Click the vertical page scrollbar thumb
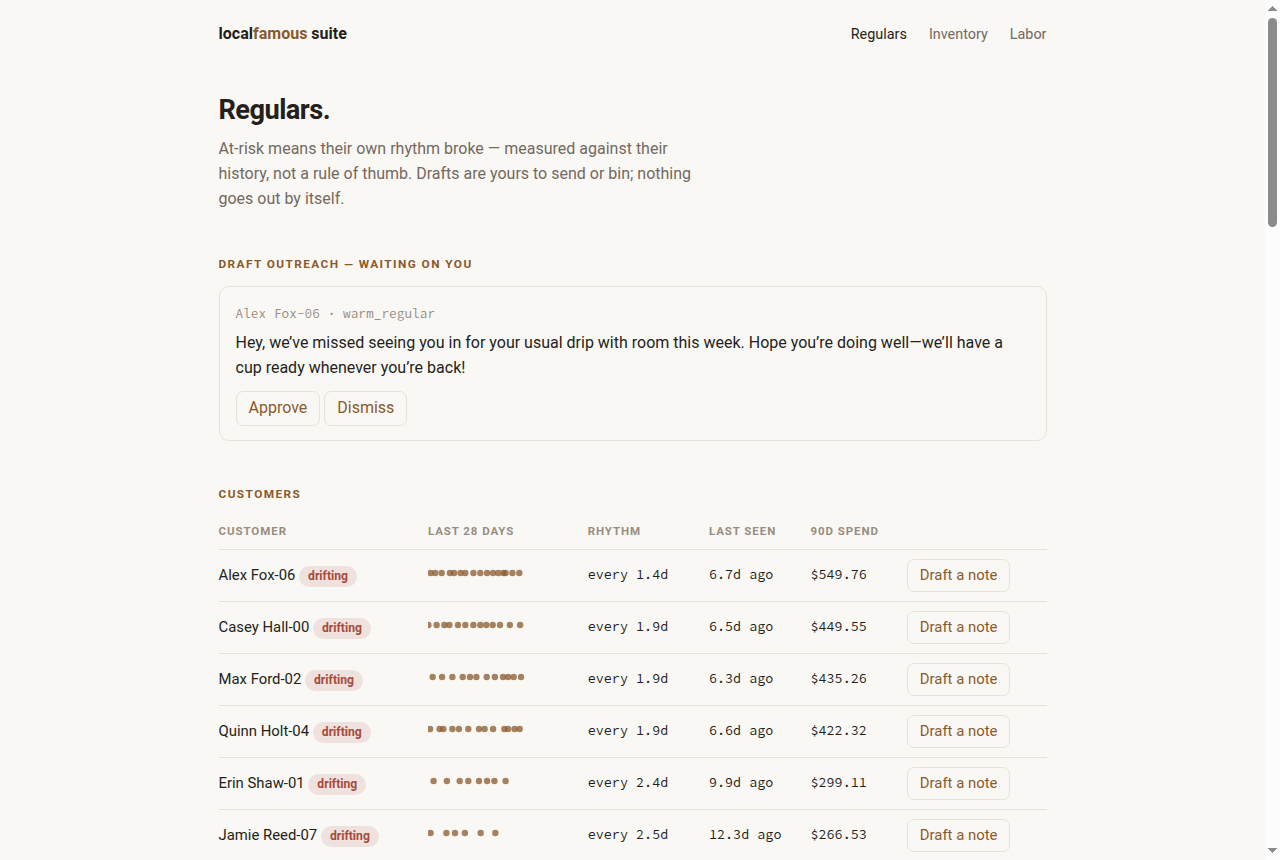 tap(1272, 122)
